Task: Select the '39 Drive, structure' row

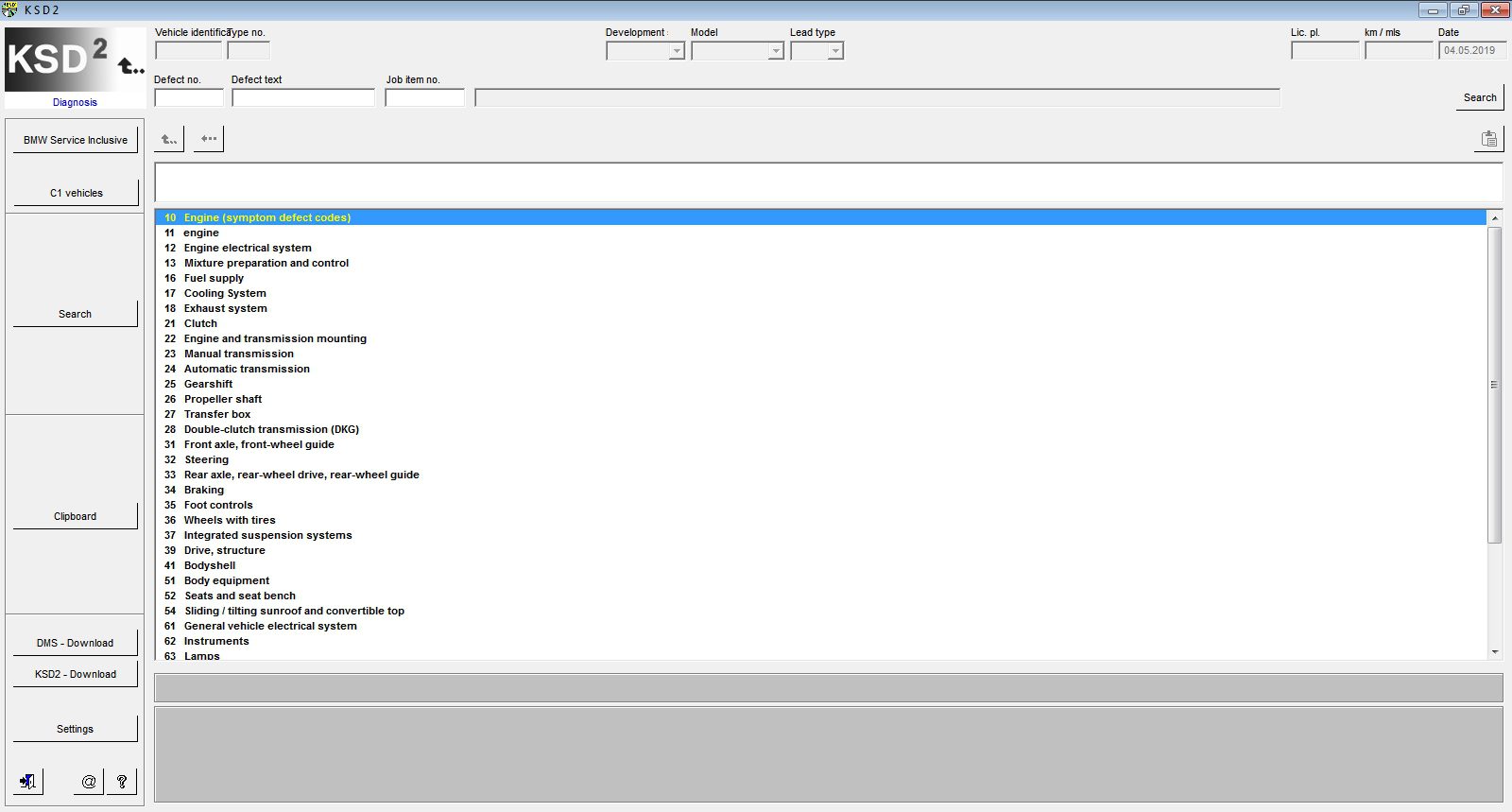Action: click(820, 550)
